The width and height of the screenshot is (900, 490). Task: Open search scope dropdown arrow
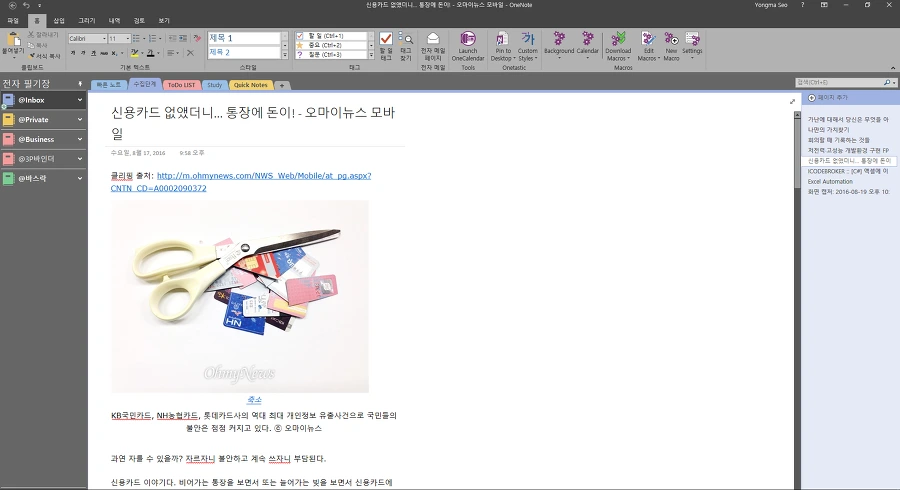pos(894,83)
